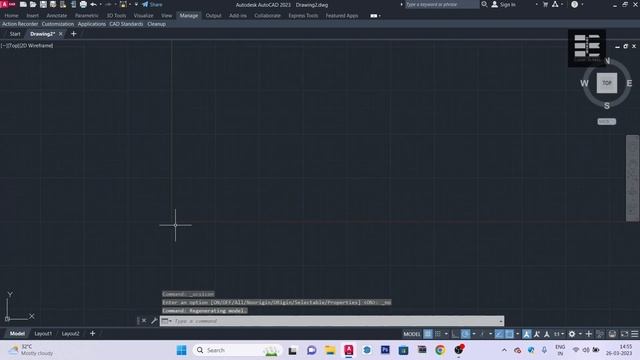This screenshot has height=360, width=640.
Task: Toggle the drawing grid display in status bar
Action: click(x=427, y=334)
